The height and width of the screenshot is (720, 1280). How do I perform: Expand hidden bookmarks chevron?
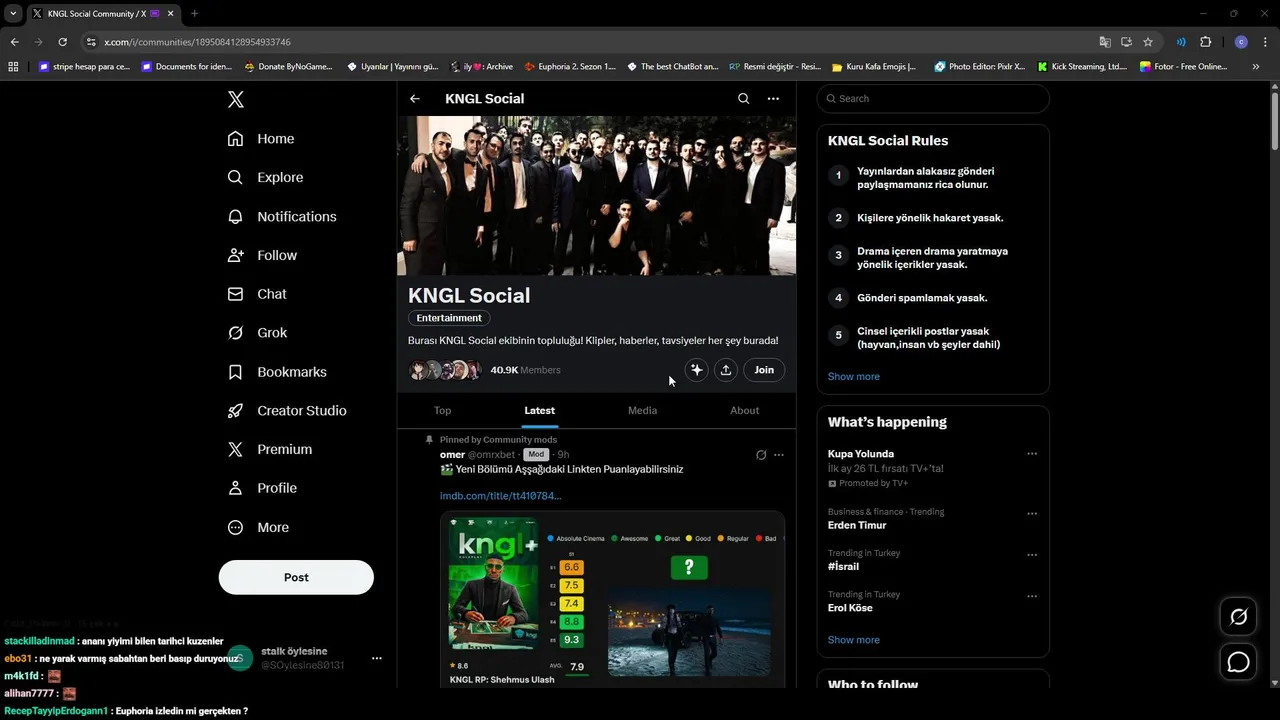point(1256,67)
